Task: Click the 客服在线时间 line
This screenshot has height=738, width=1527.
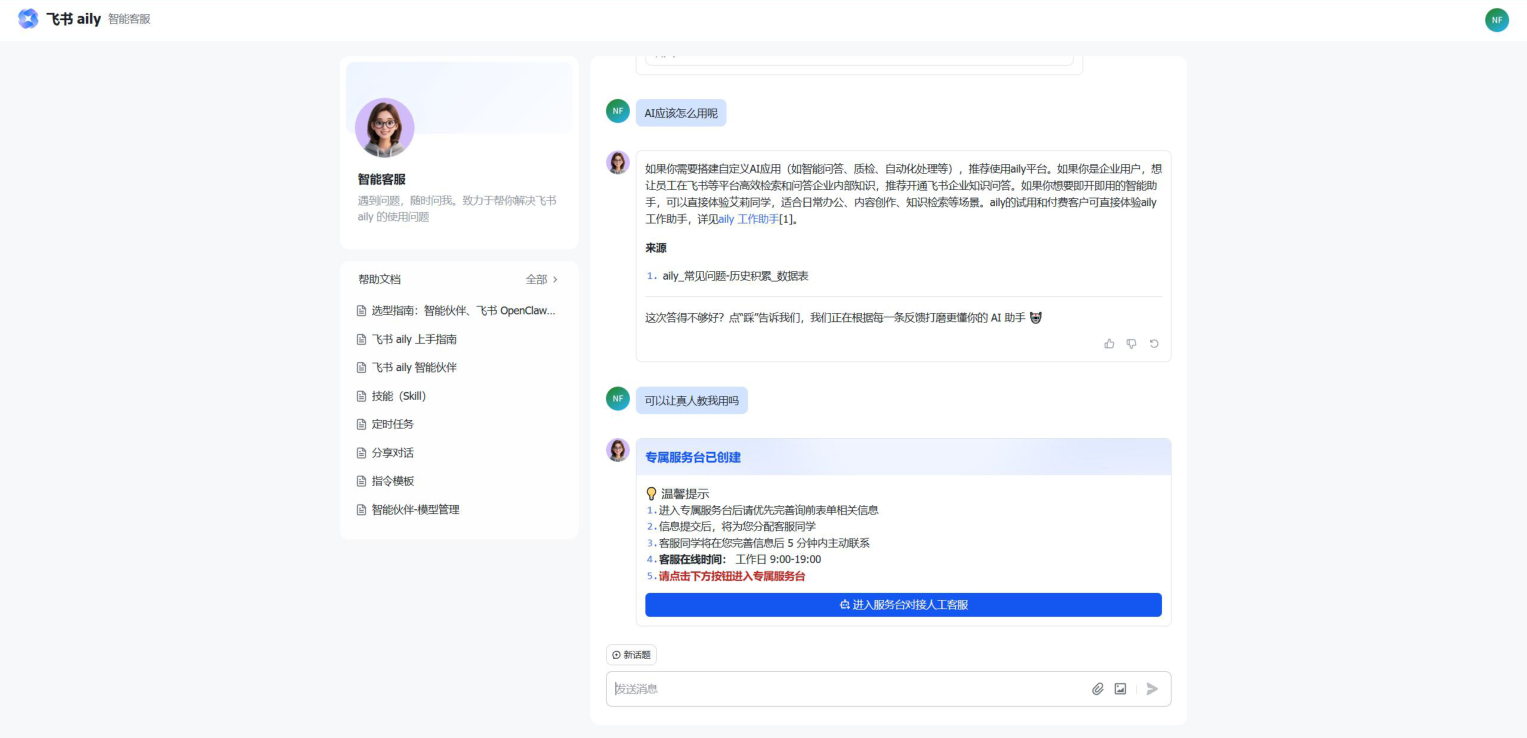Action: (x=740, y=560)
